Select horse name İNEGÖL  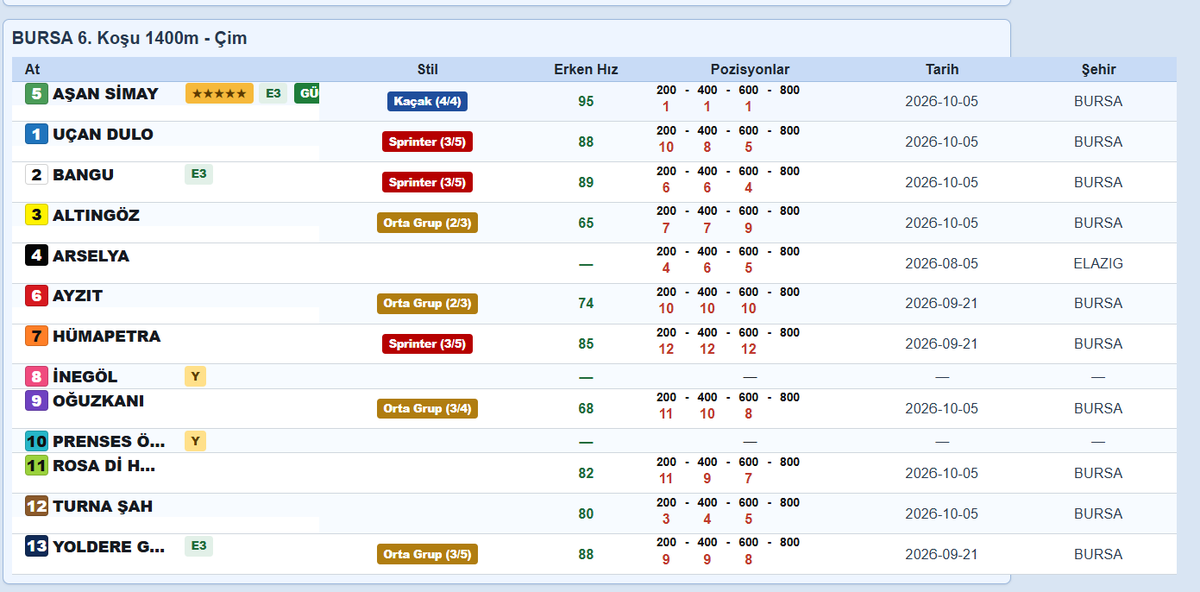coord(85,376)
